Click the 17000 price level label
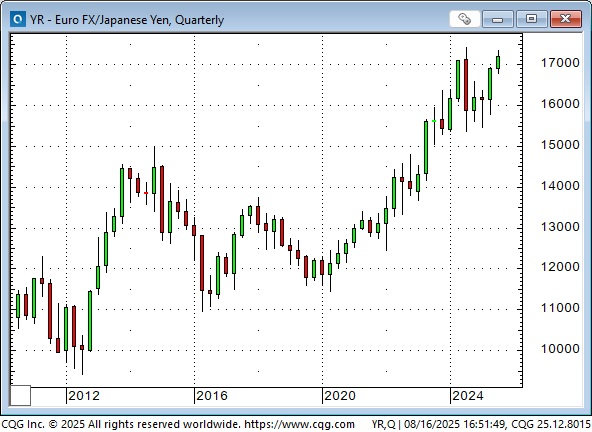The width and height of the screenshot is (592, 432). click(x=560, y=63)
